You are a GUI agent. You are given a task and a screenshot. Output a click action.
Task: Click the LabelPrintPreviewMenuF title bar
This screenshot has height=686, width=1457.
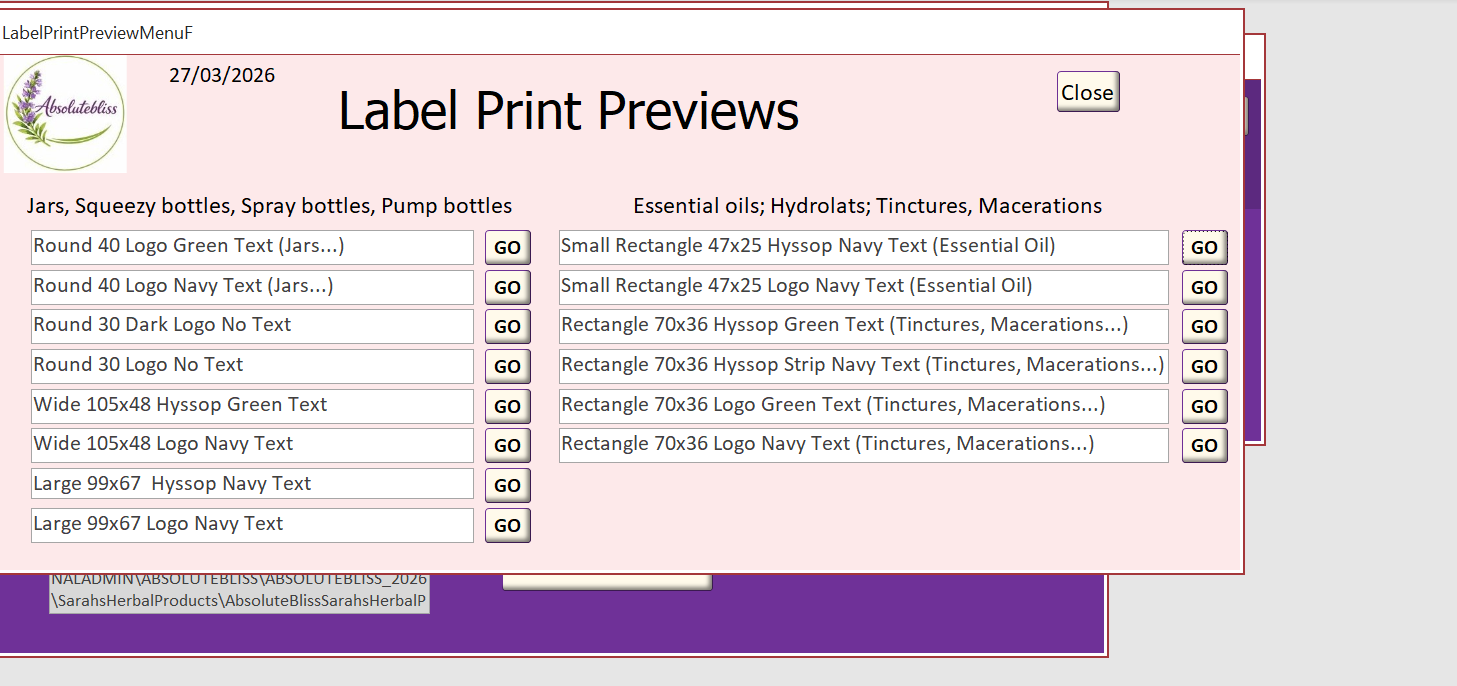[600, 33]
